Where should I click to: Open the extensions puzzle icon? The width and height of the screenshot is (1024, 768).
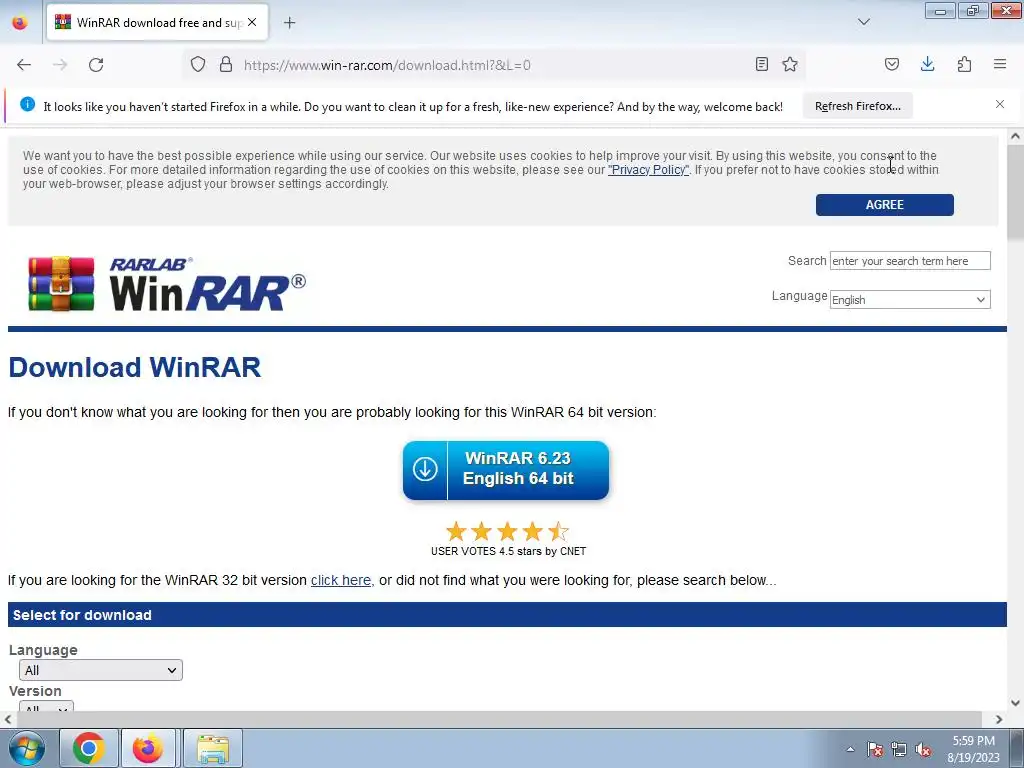point(964,64)
